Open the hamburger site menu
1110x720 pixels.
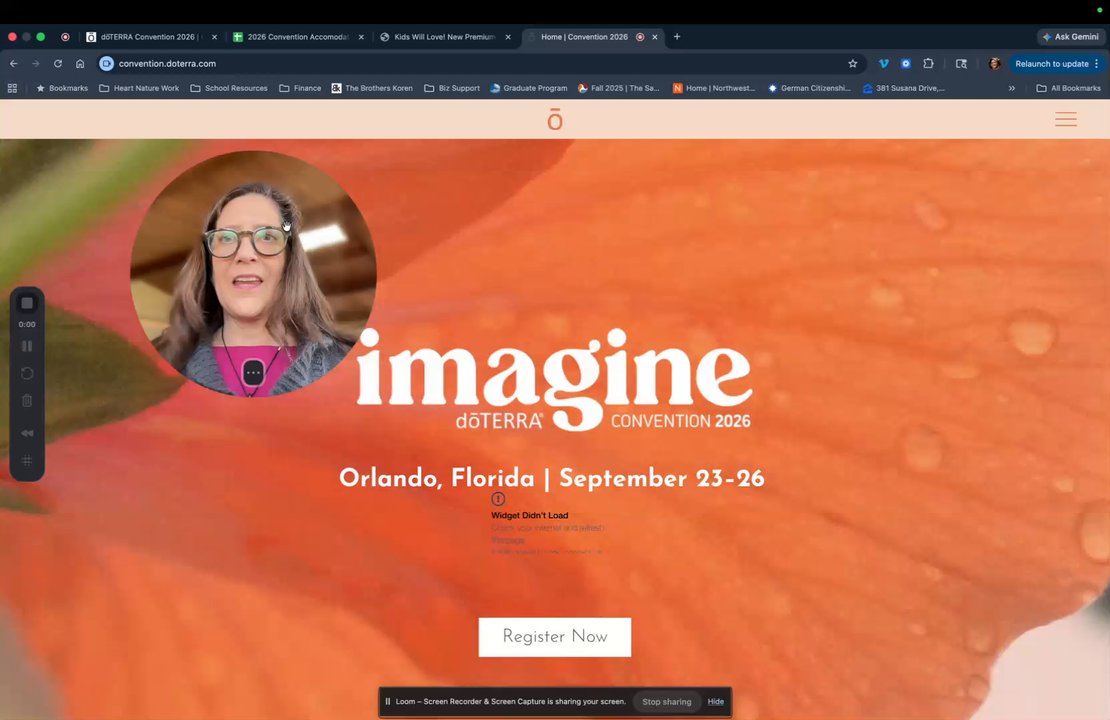click(x=1065, y=119)
